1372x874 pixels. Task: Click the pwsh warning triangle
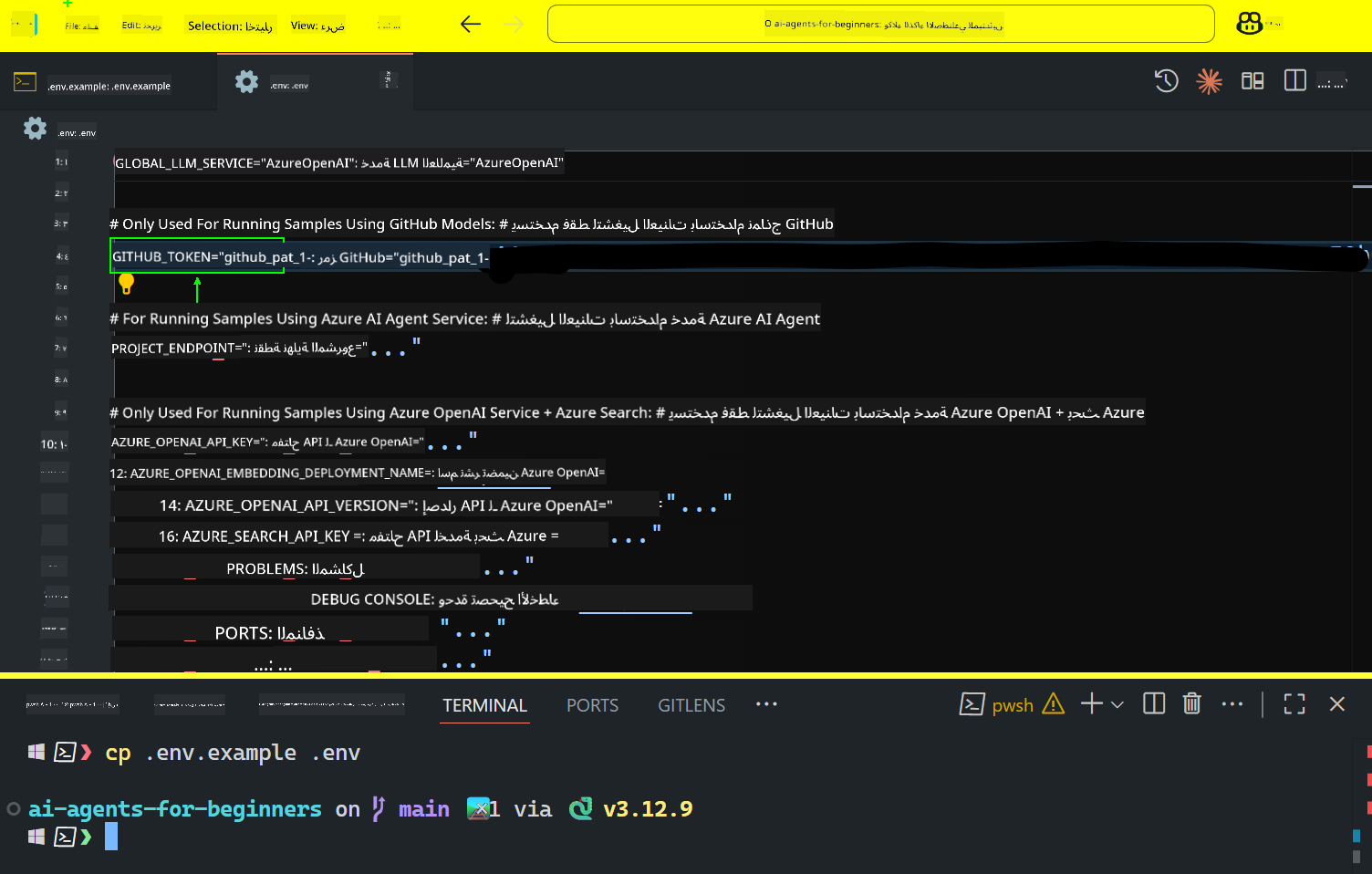[1053, 704]
